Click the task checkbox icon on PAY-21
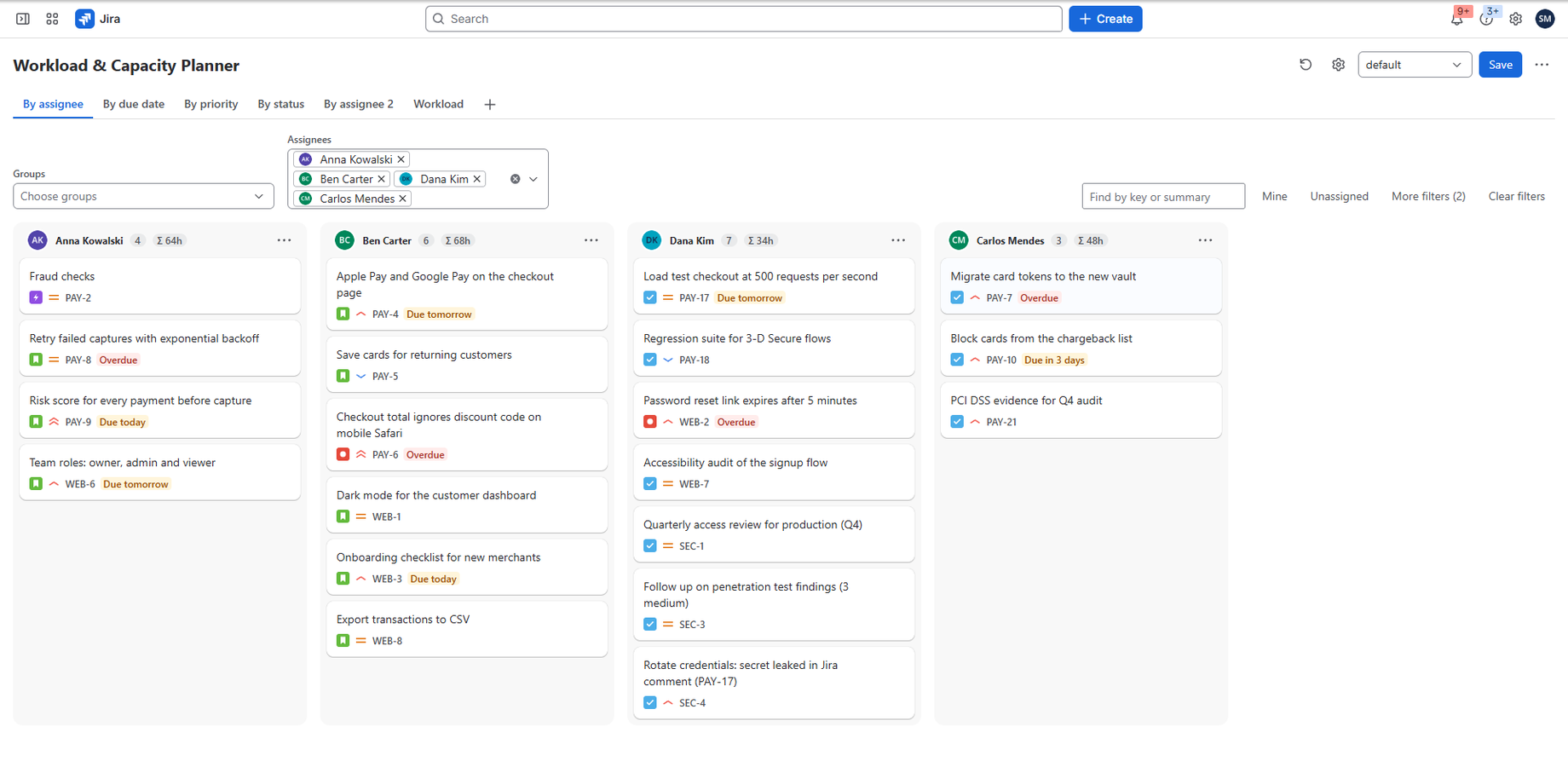Screen dimensions: 1568x767 click(957, 422)
